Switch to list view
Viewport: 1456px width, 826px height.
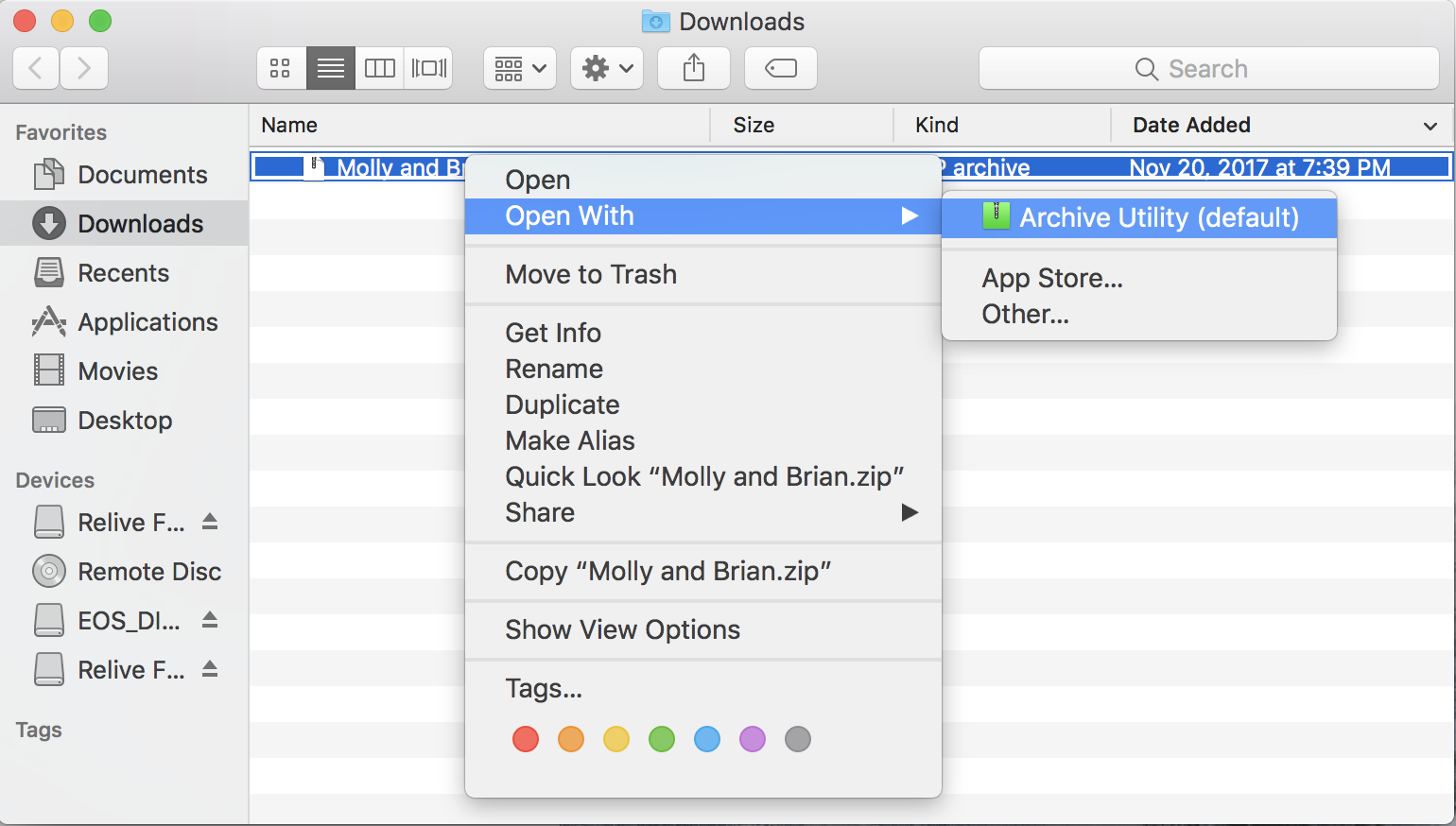pos(331,68)
